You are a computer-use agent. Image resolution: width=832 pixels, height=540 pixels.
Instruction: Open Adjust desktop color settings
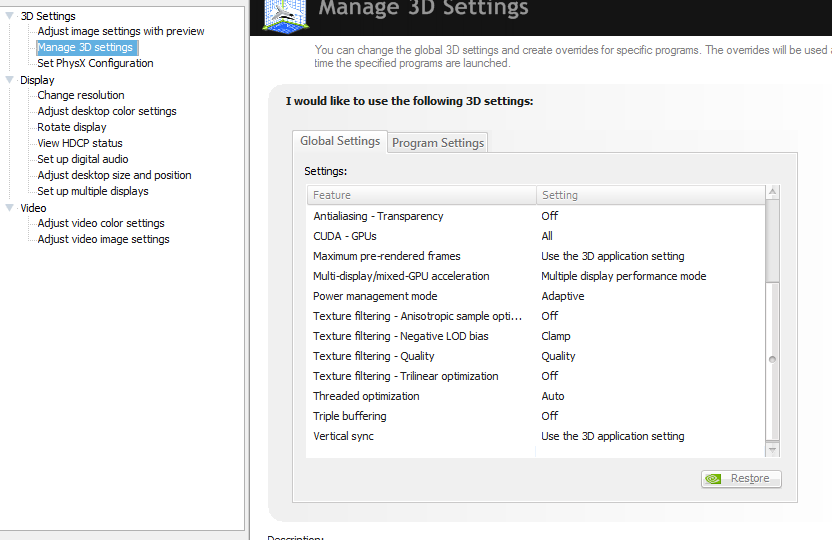tap(107, 111)
